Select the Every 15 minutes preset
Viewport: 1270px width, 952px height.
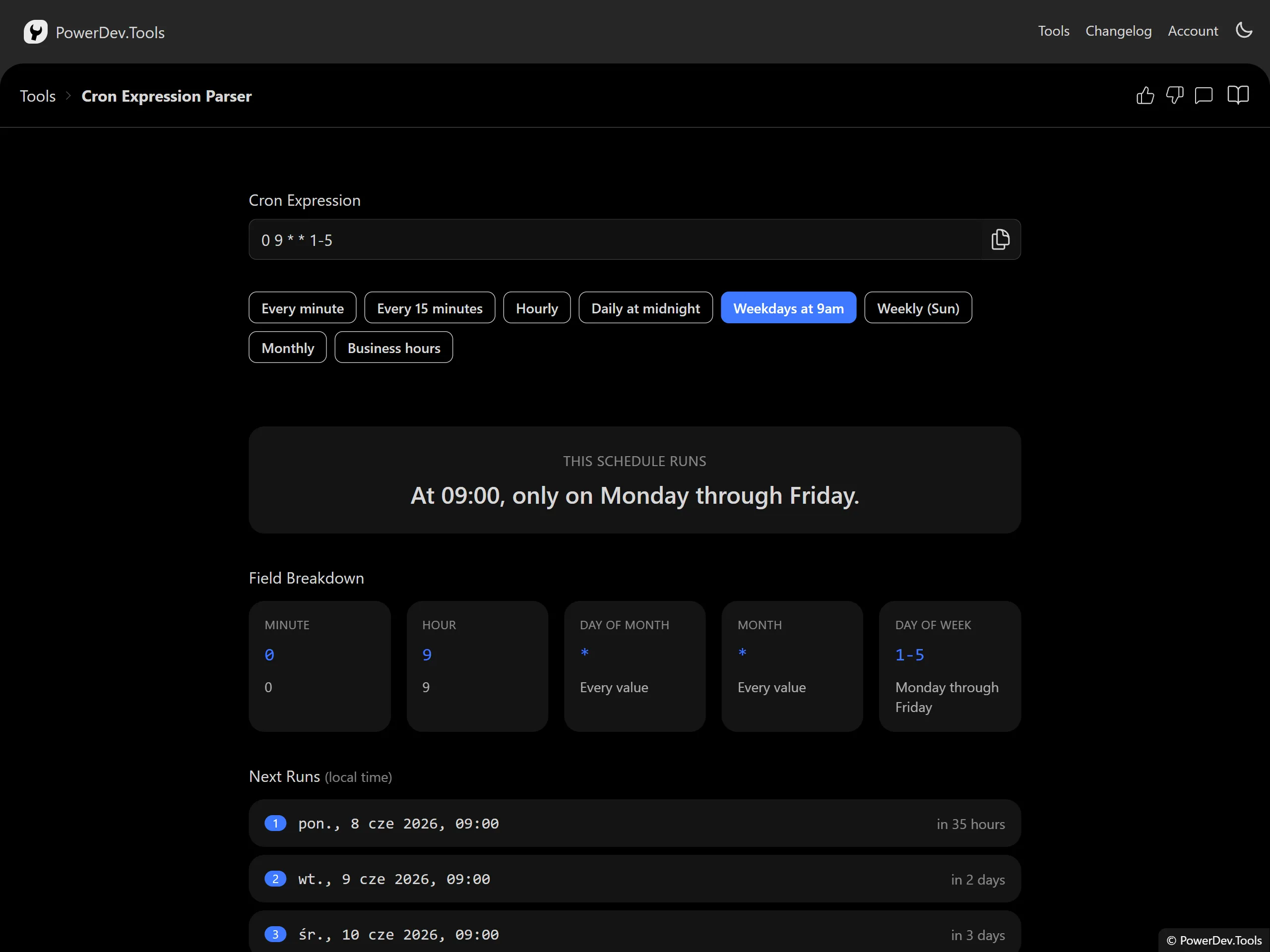tap(430, 307)
